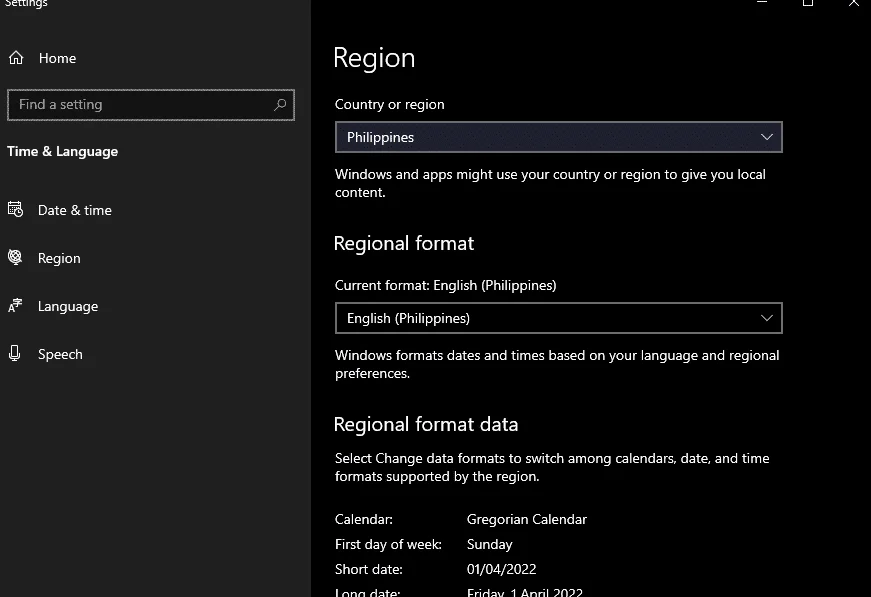Open the English (Philippines) regional format dropdown
The height and width of the screenshot is (597, 871).
click(558, 318)
